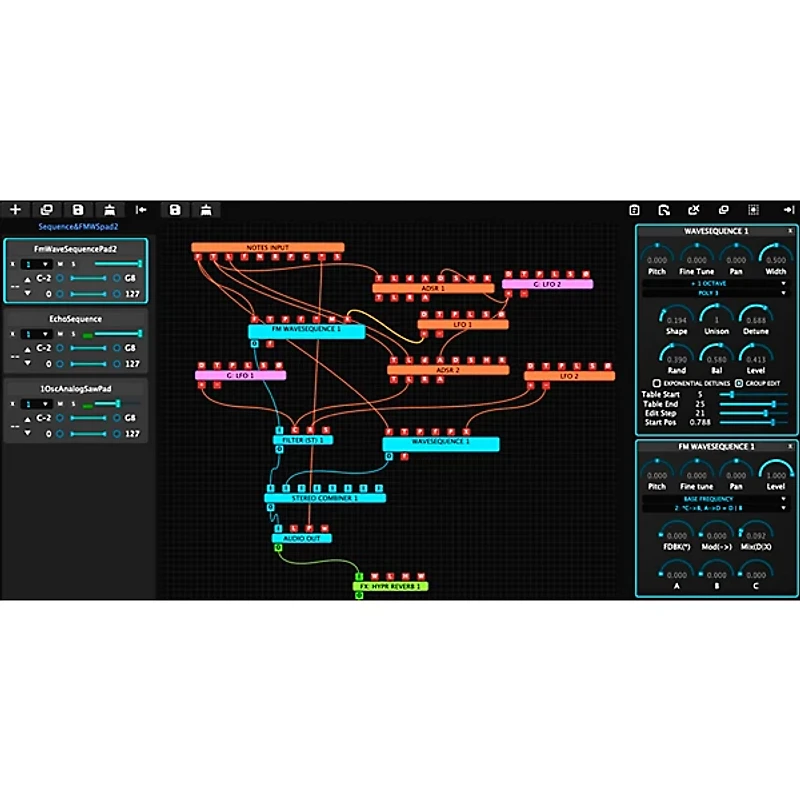Click the Table End slider in WAVESEQUENCE 1
800x800 pixels.
(x=748, y=403)
